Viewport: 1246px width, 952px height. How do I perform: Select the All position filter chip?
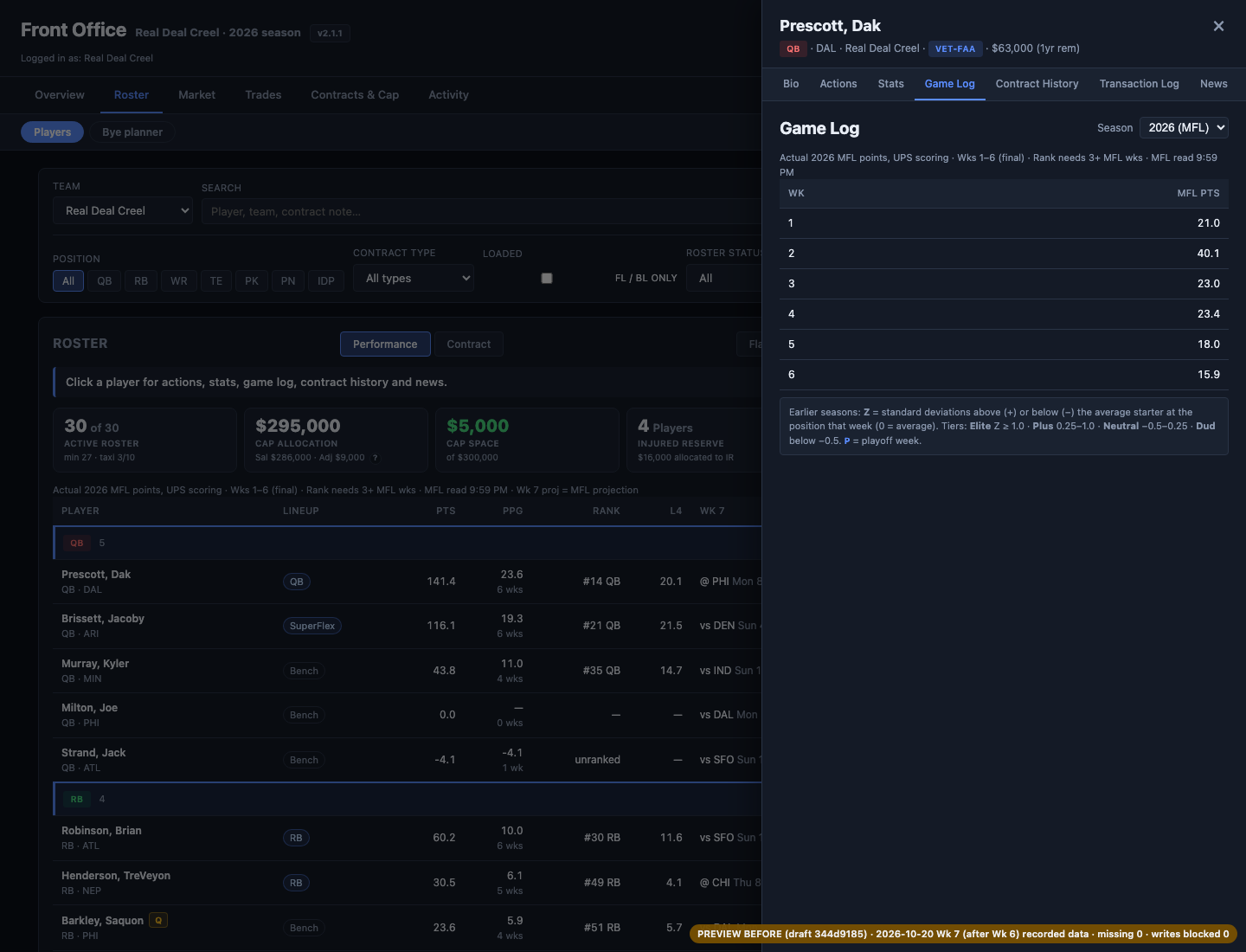[68, 280]
